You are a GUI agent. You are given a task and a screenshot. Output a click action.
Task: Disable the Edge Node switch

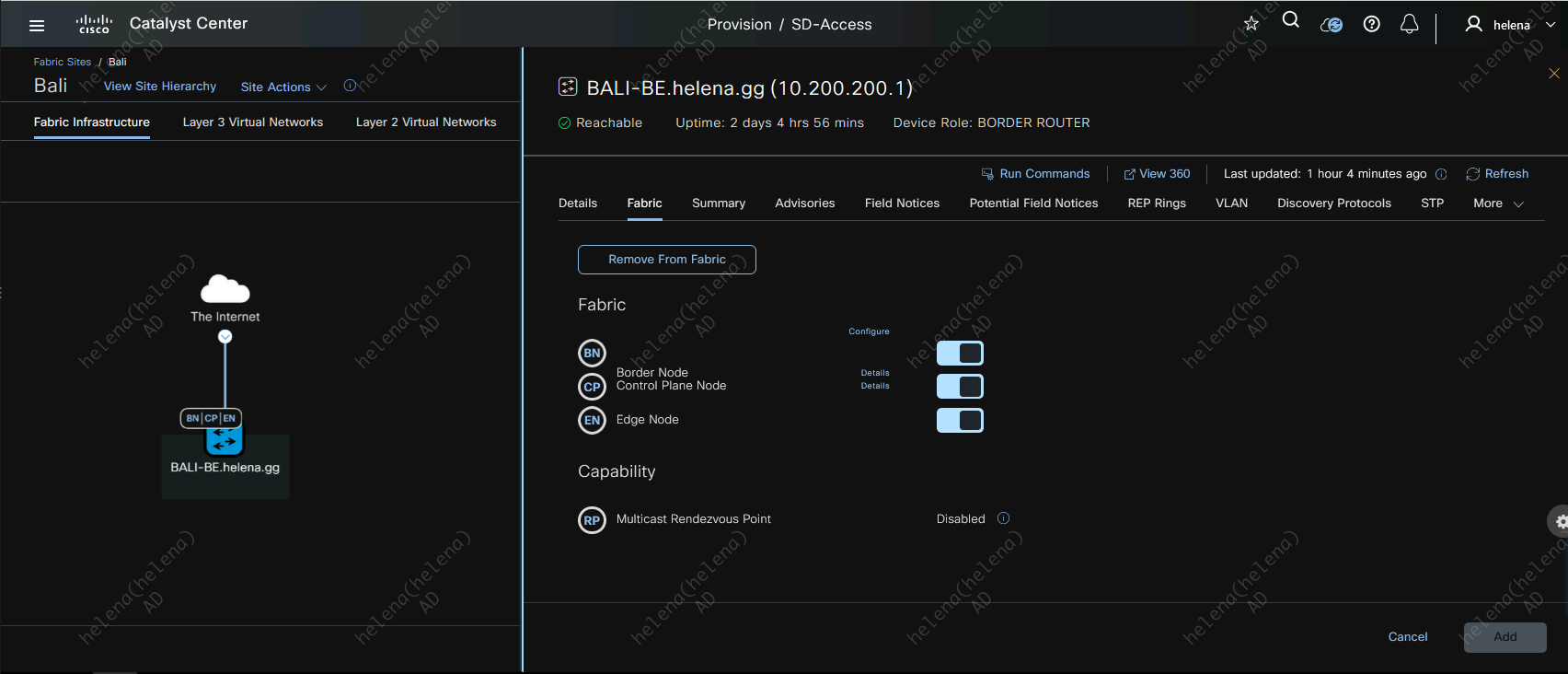click(960, 421)
